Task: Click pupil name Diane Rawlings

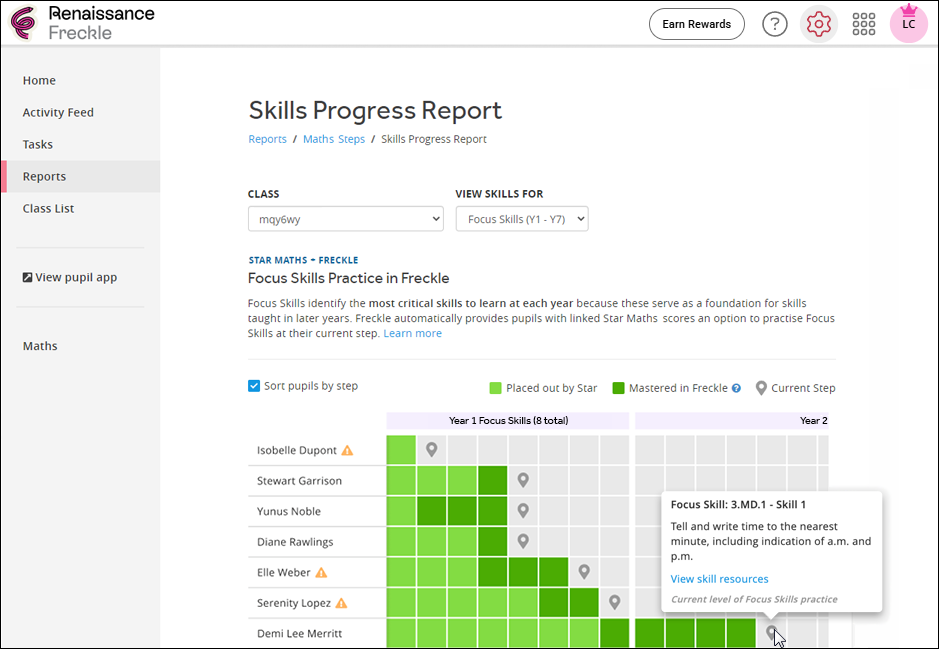Action: 295,542
